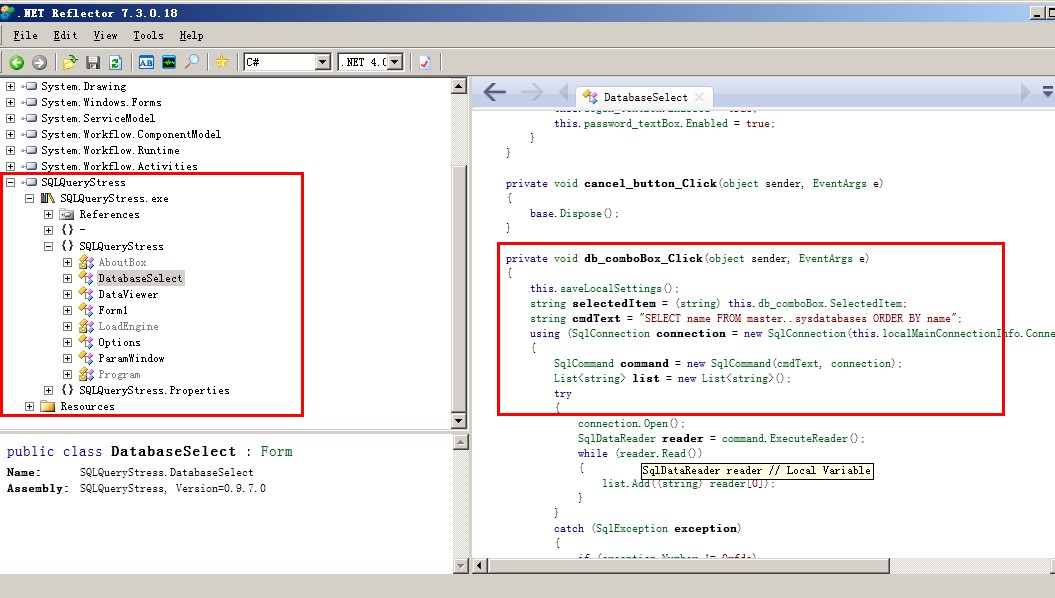This screenshot has width=1055, height=598.
Task: Click the checkmark document toolbar icon
Action: click(425, 63)
